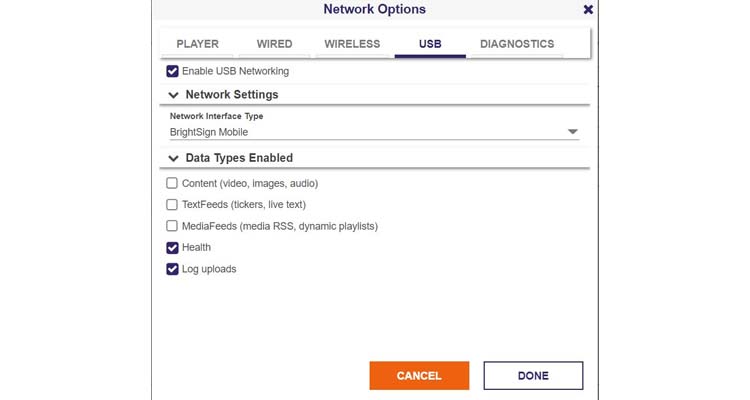Collapse the Data Types Enabled chevron
The image size is (750, 400).
tap(173, 158)
